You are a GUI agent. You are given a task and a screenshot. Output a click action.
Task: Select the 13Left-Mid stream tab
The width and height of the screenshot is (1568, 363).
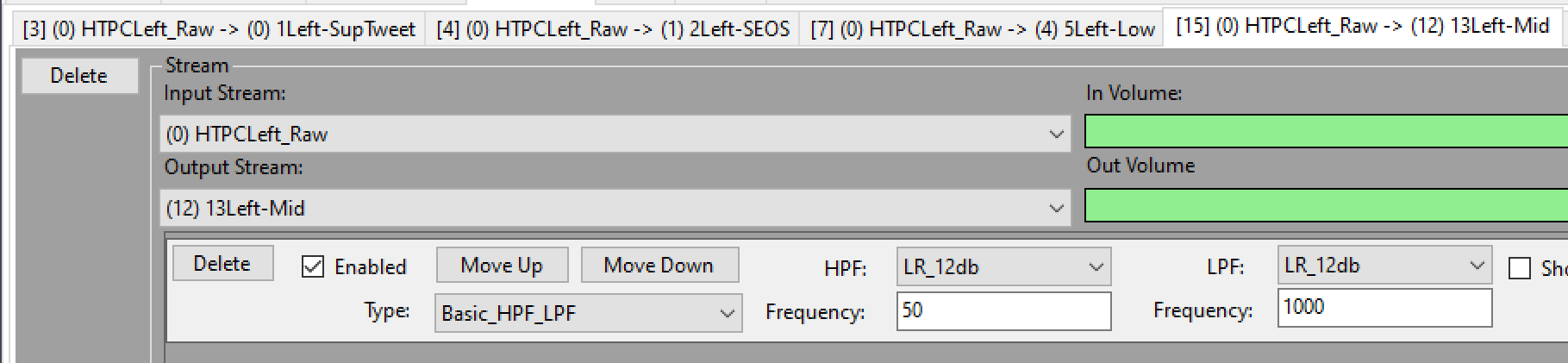tap(1362, 27)
